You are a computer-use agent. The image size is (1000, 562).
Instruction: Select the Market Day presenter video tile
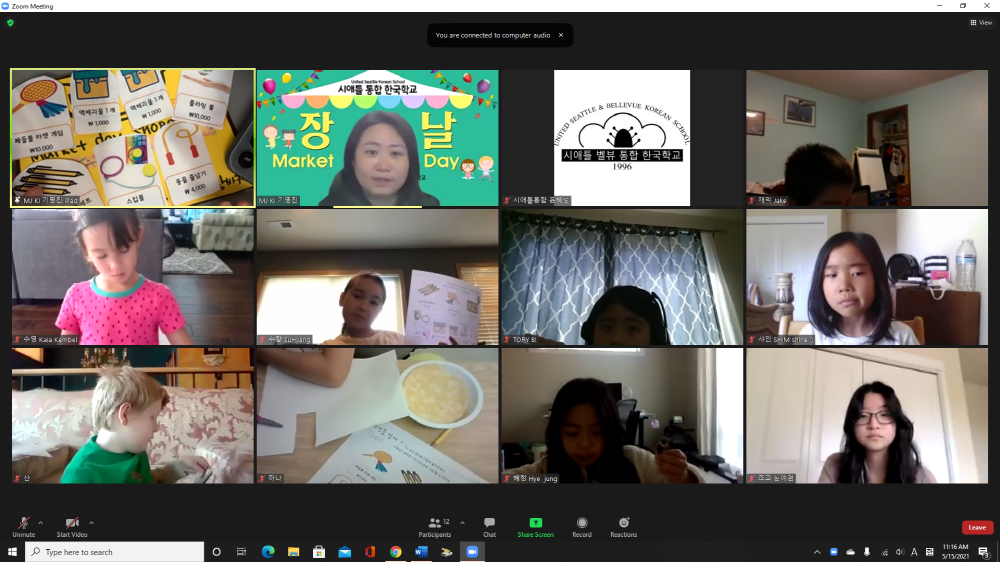coord(377,138)
